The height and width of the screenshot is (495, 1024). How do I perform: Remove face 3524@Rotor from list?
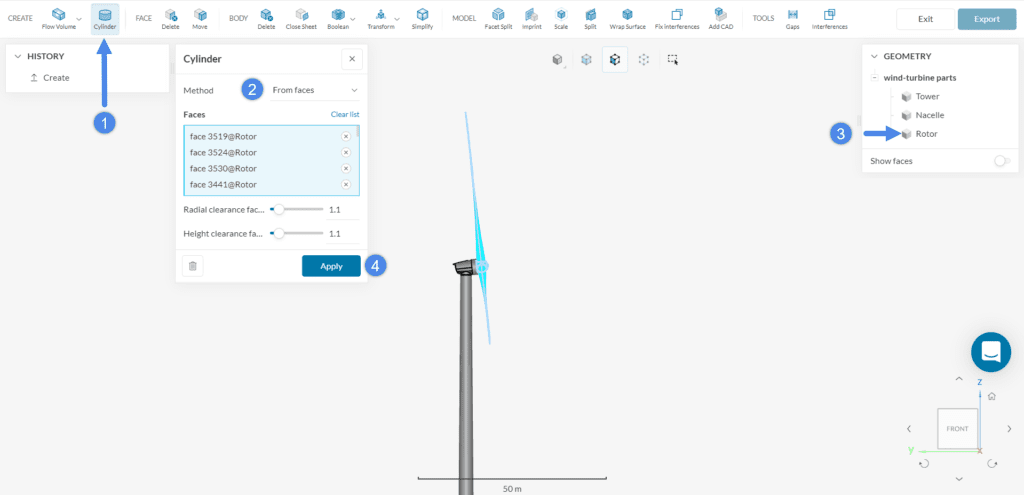tap(346, 152)
